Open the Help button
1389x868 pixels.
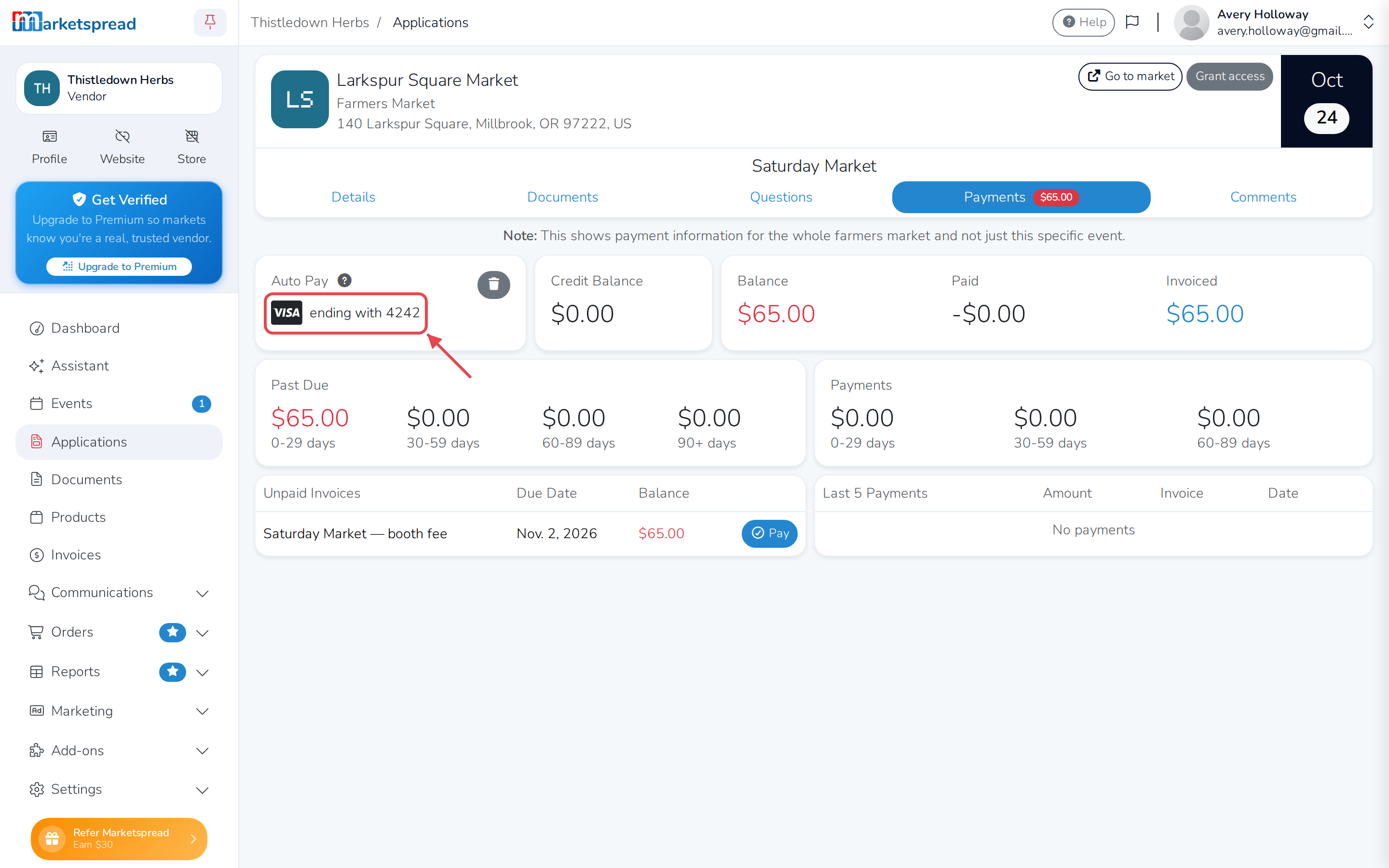(x=1083, y=22)
